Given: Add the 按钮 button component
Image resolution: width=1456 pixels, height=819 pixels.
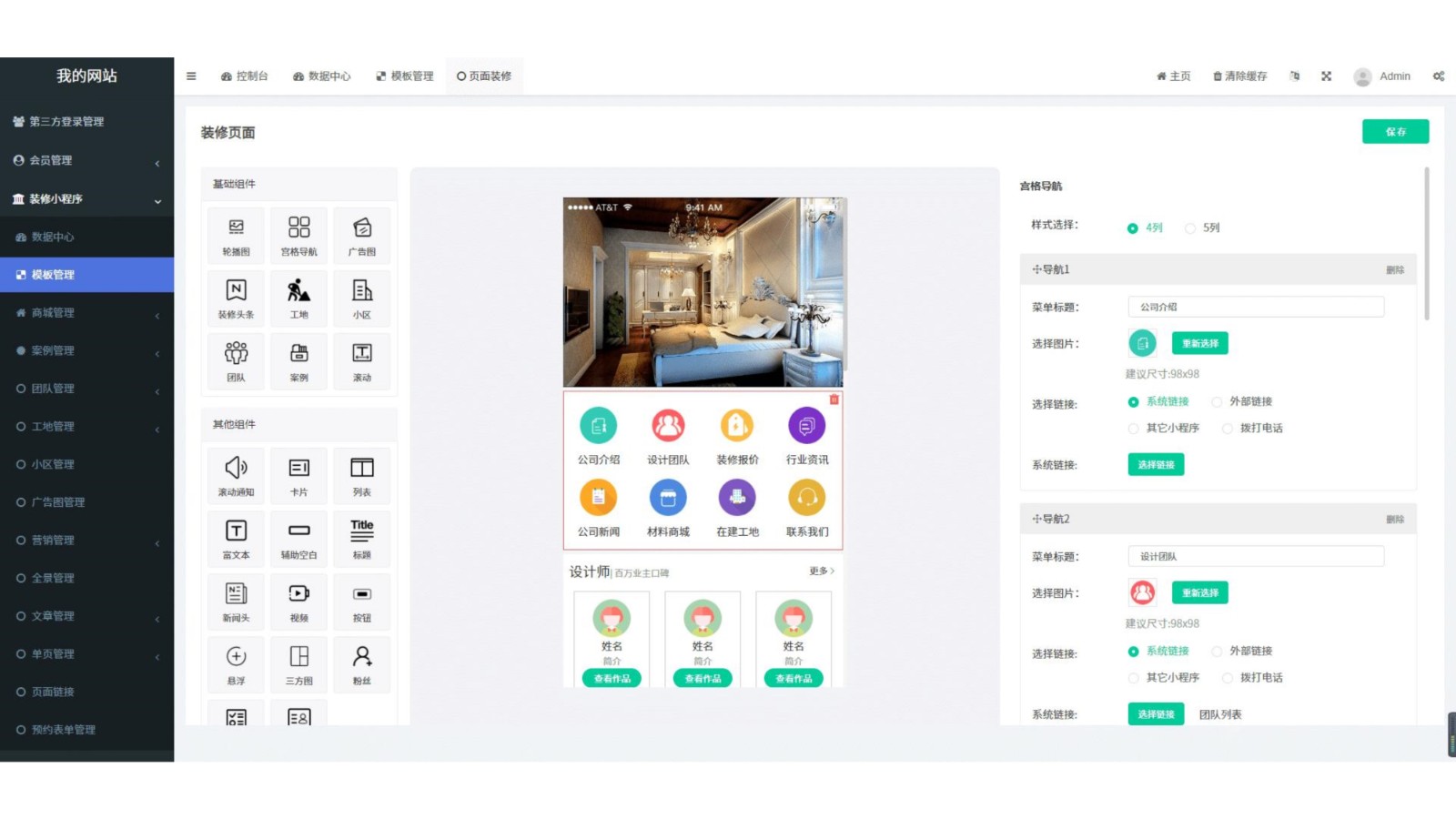Looking at the screenshot, I should pyautogui.click(x=362, y=601).
